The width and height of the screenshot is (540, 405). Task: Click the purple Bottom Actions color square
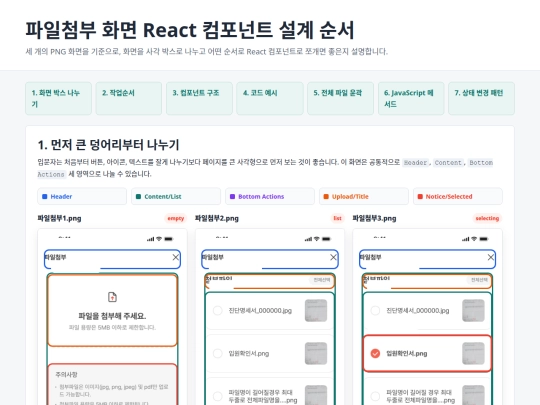232,197
